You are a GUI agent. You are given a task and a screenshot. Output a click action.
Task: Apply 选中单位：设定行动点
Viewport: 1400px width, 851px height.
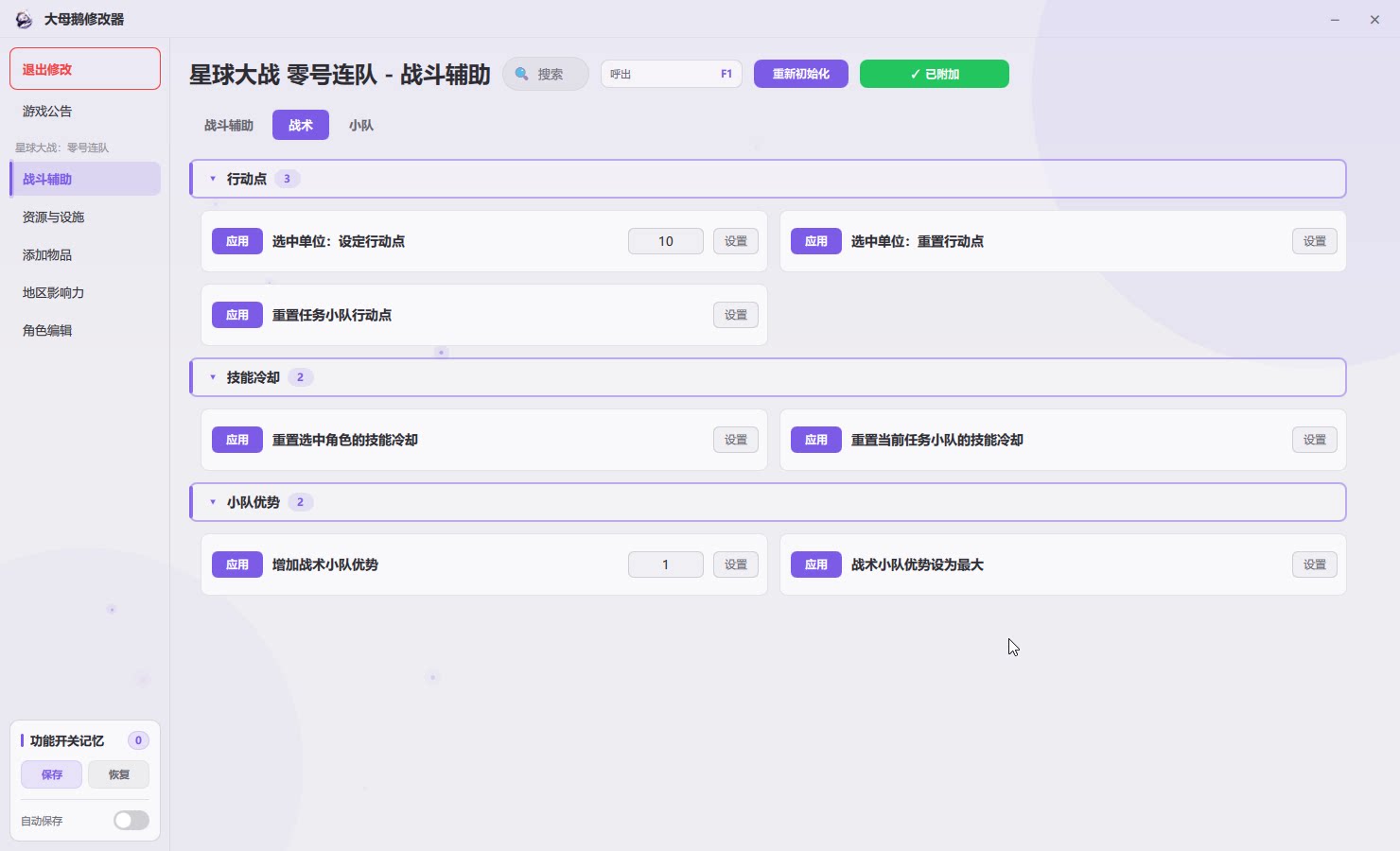(237, 241)
